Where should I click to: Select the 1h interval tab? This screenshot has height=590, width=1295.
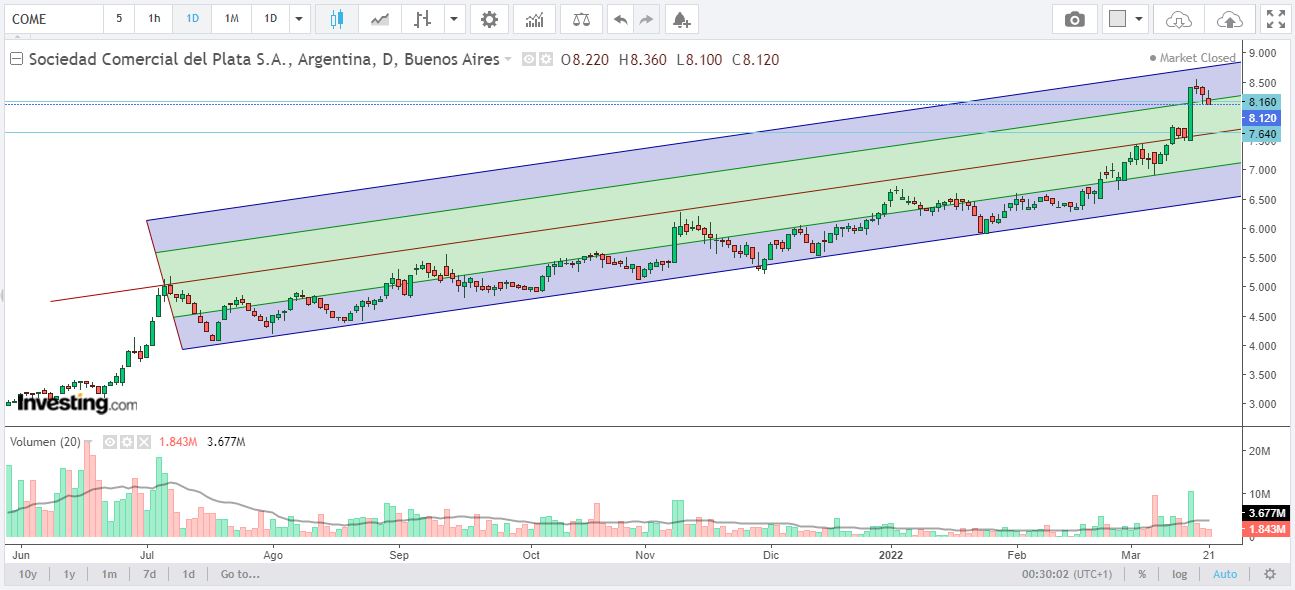pos(154,19)
